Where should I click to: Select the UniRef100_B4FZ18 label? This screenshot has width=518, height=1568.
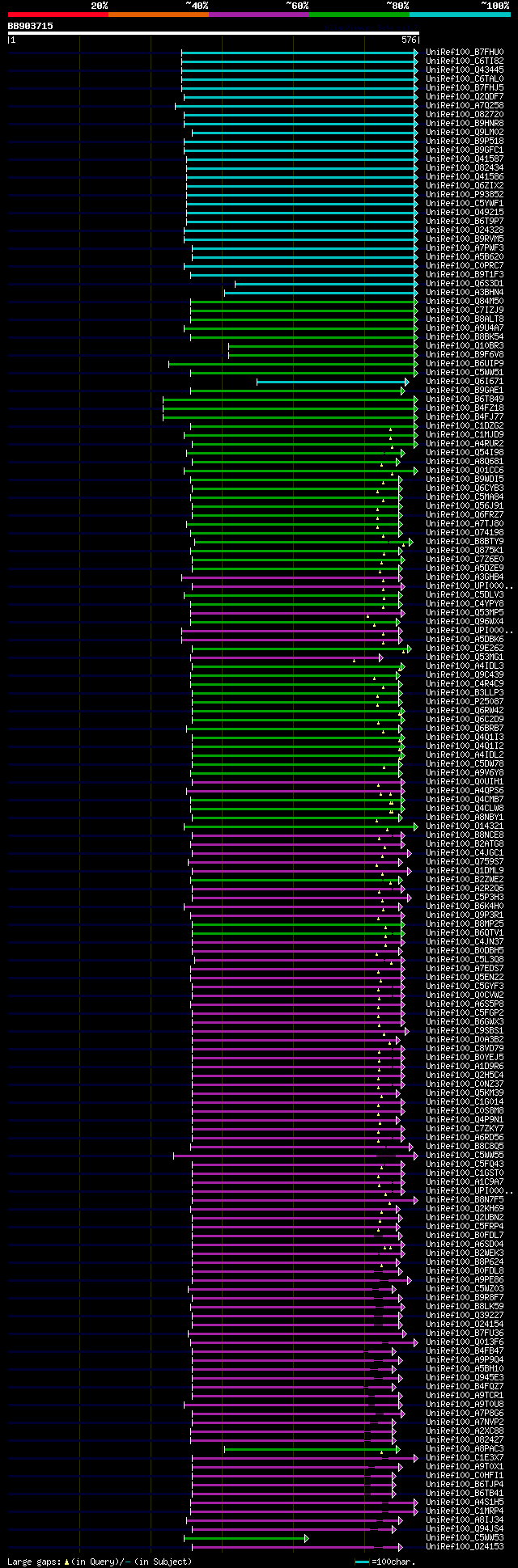pyautogui.click(x=465, y=408)
